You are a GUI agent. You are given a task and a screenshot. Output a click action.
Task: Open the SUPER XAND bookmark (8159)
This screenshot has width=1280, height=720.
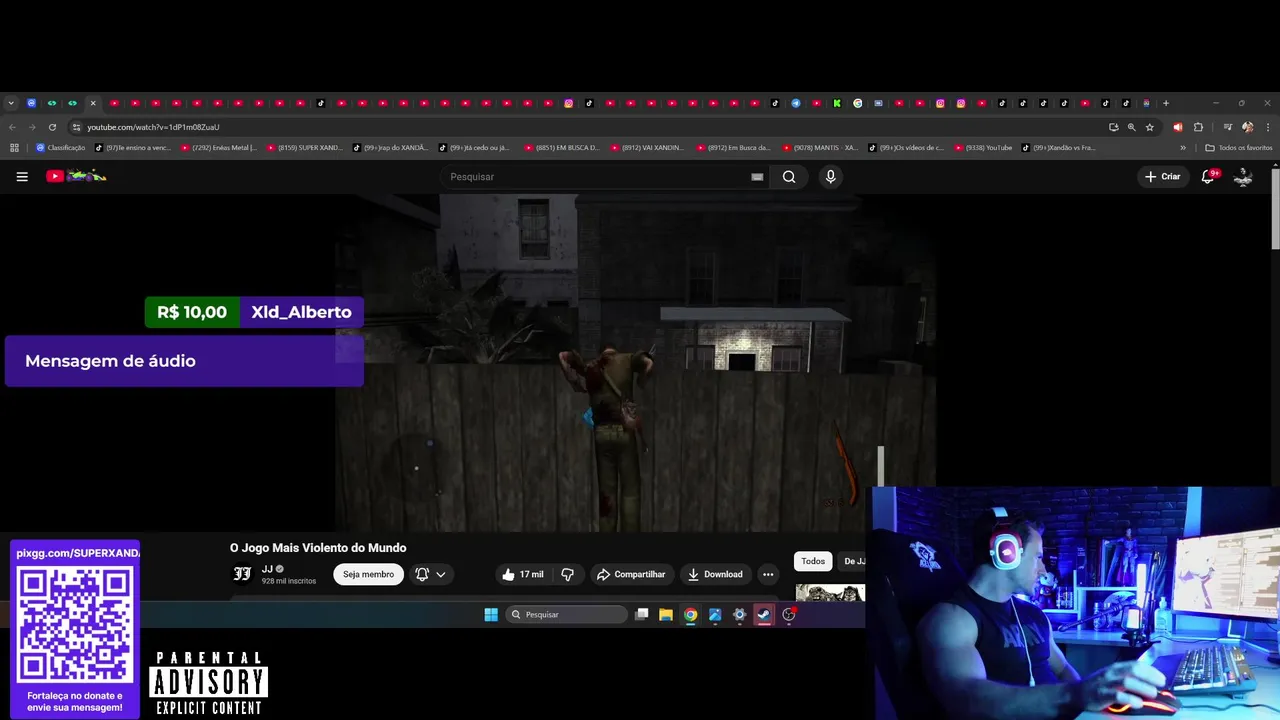tap(304, 148)
